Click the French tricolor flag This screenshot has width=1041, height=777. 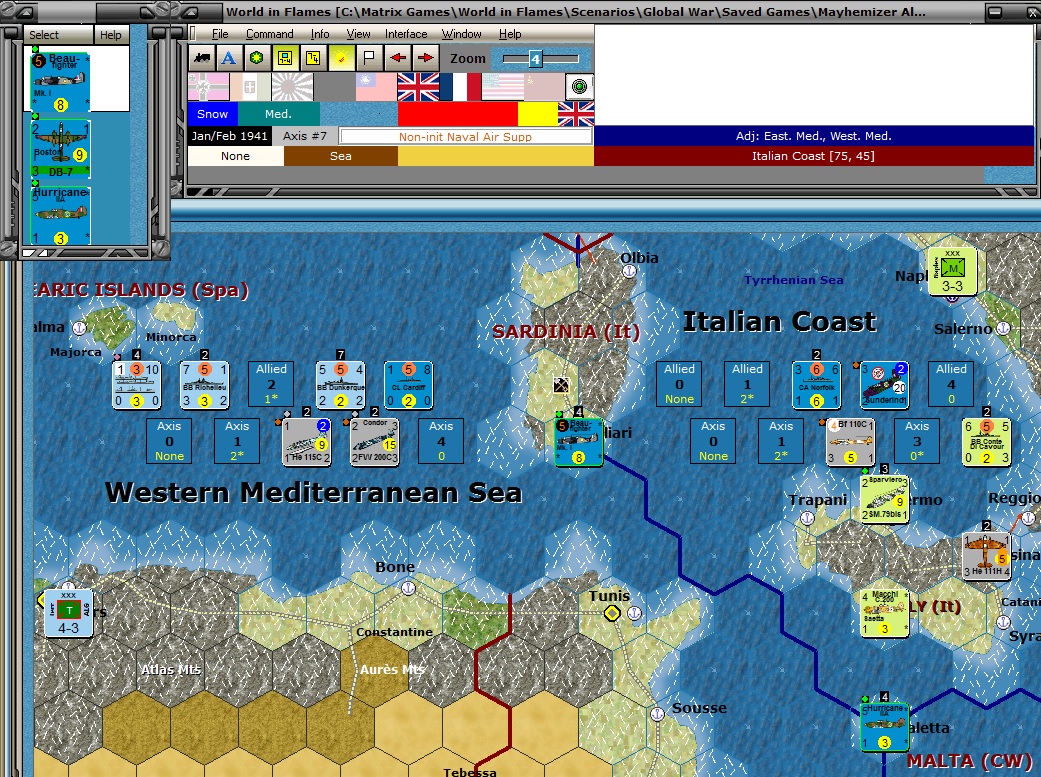[459, 87]
